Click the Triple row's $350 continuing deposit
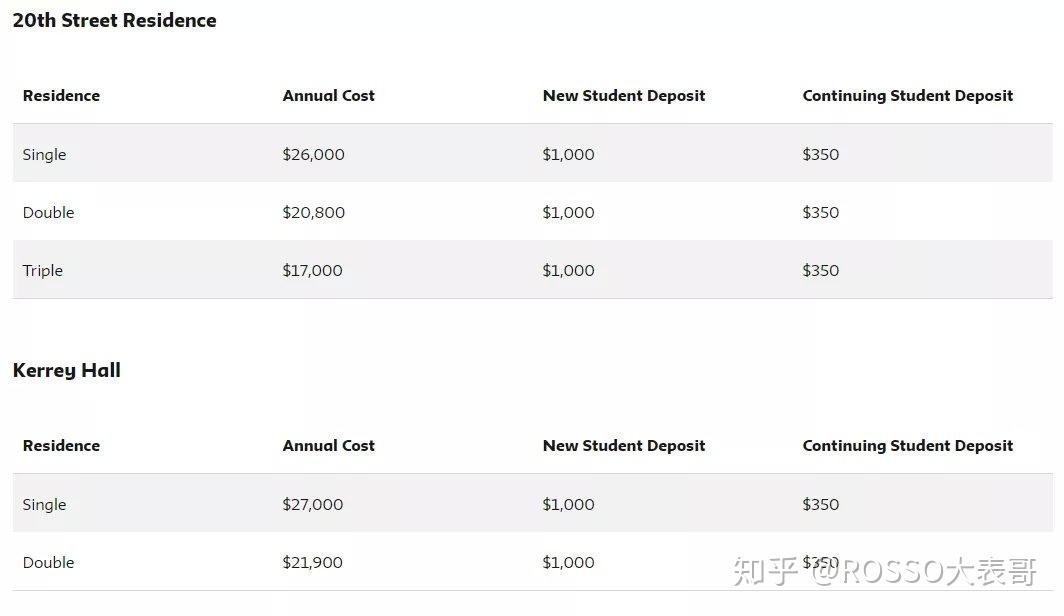1064x616 pixels. (820, 271)
